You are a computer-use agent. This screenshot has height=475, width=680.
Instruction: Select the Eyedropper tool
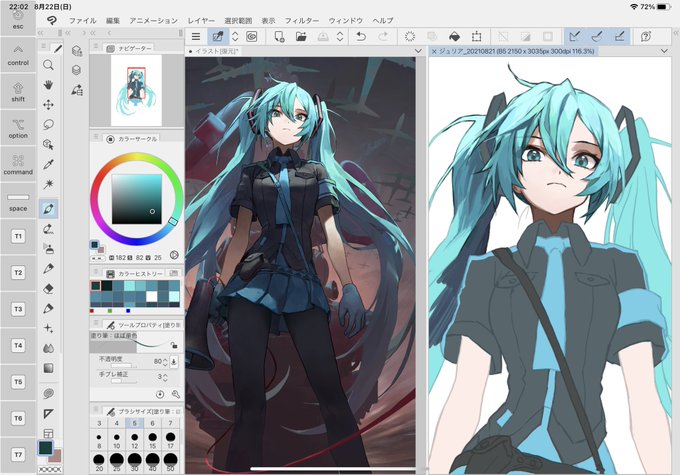click(48, 164)
